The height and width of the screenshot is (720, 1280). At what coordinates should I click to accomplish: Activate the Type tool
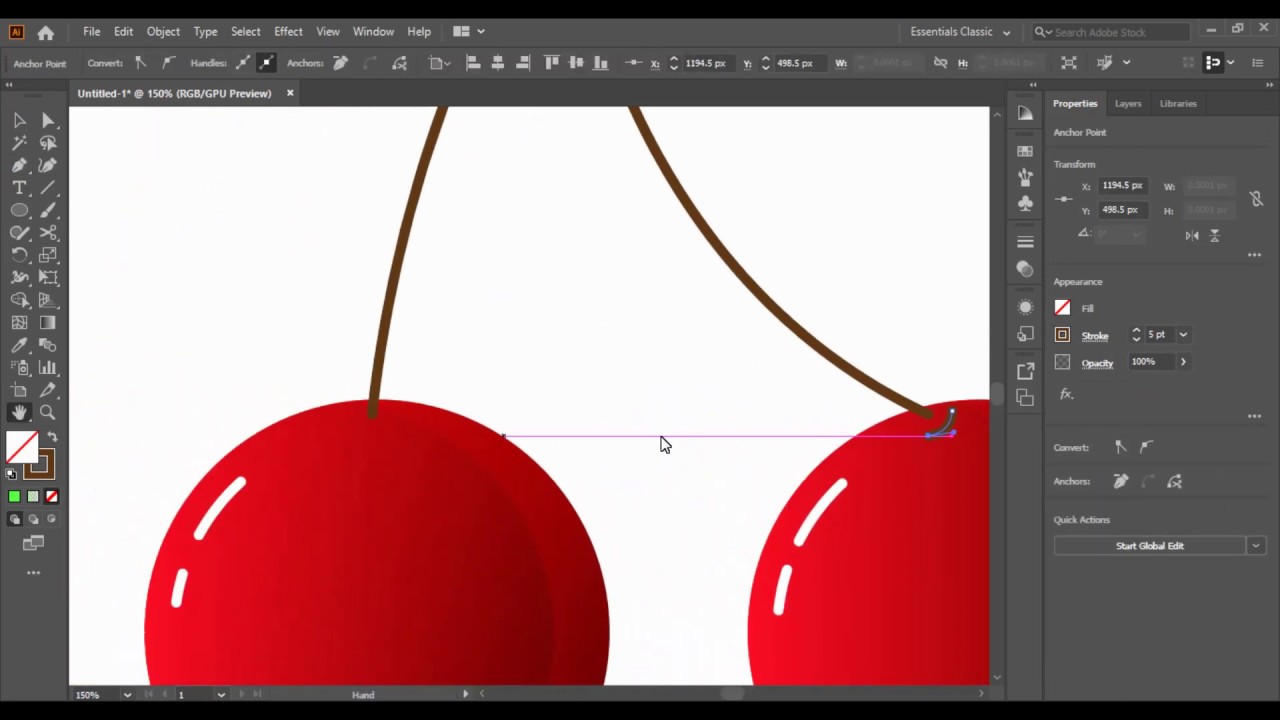[19, 188]
